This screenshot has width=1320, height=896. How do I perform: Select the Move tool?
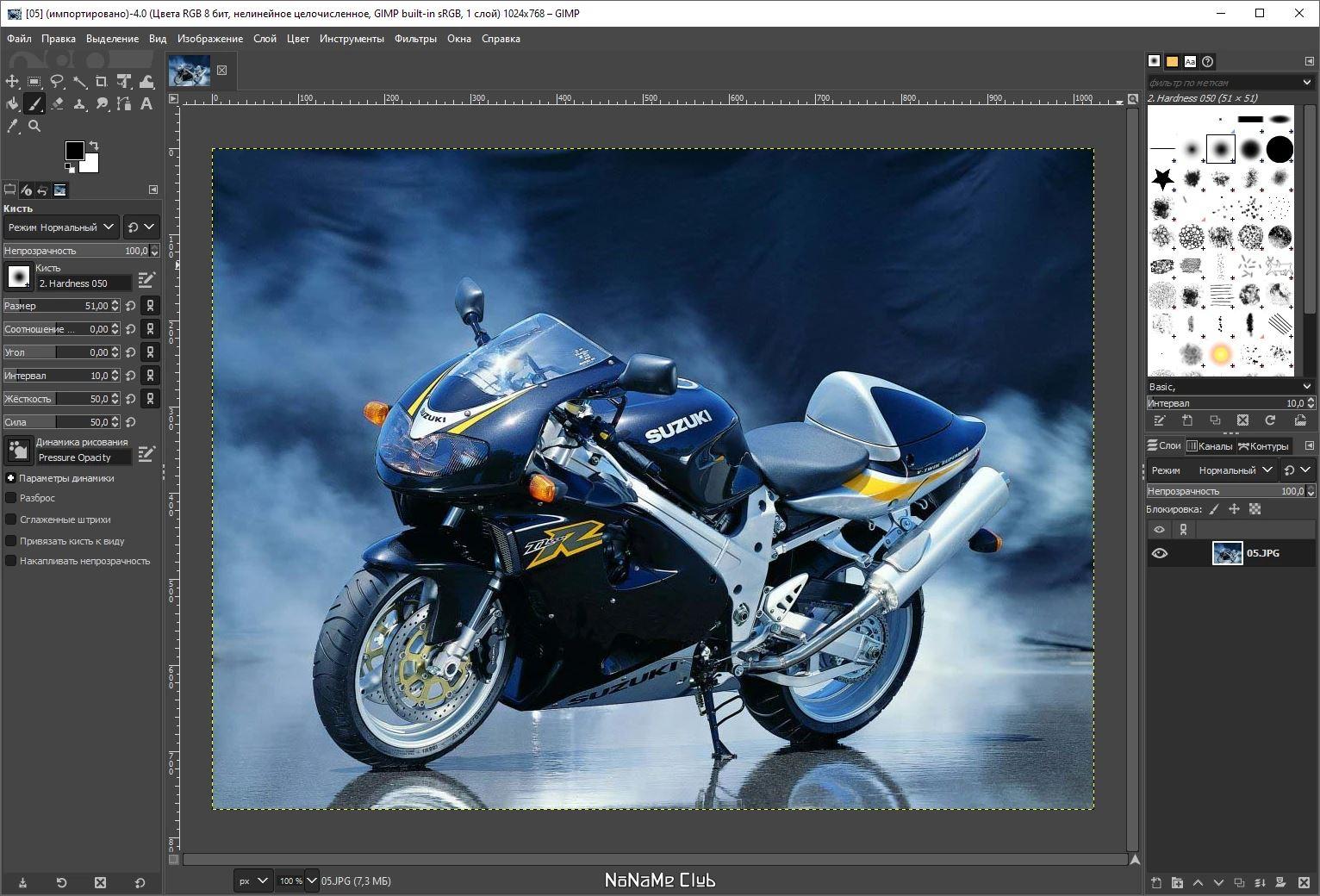(x=12, y=81)
